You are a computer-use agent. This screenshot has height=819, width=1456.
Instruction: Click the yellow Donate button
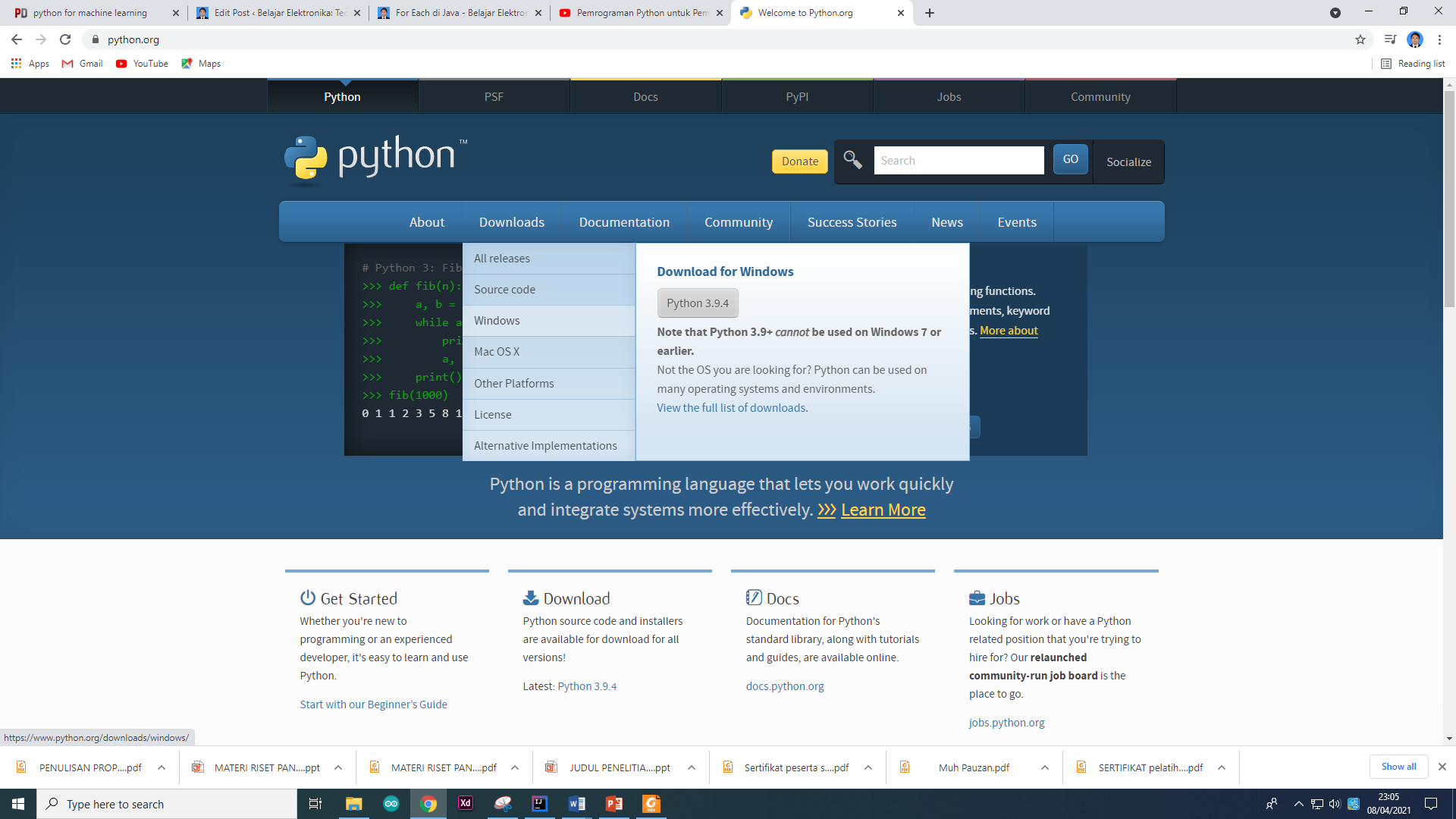point(800,162)
